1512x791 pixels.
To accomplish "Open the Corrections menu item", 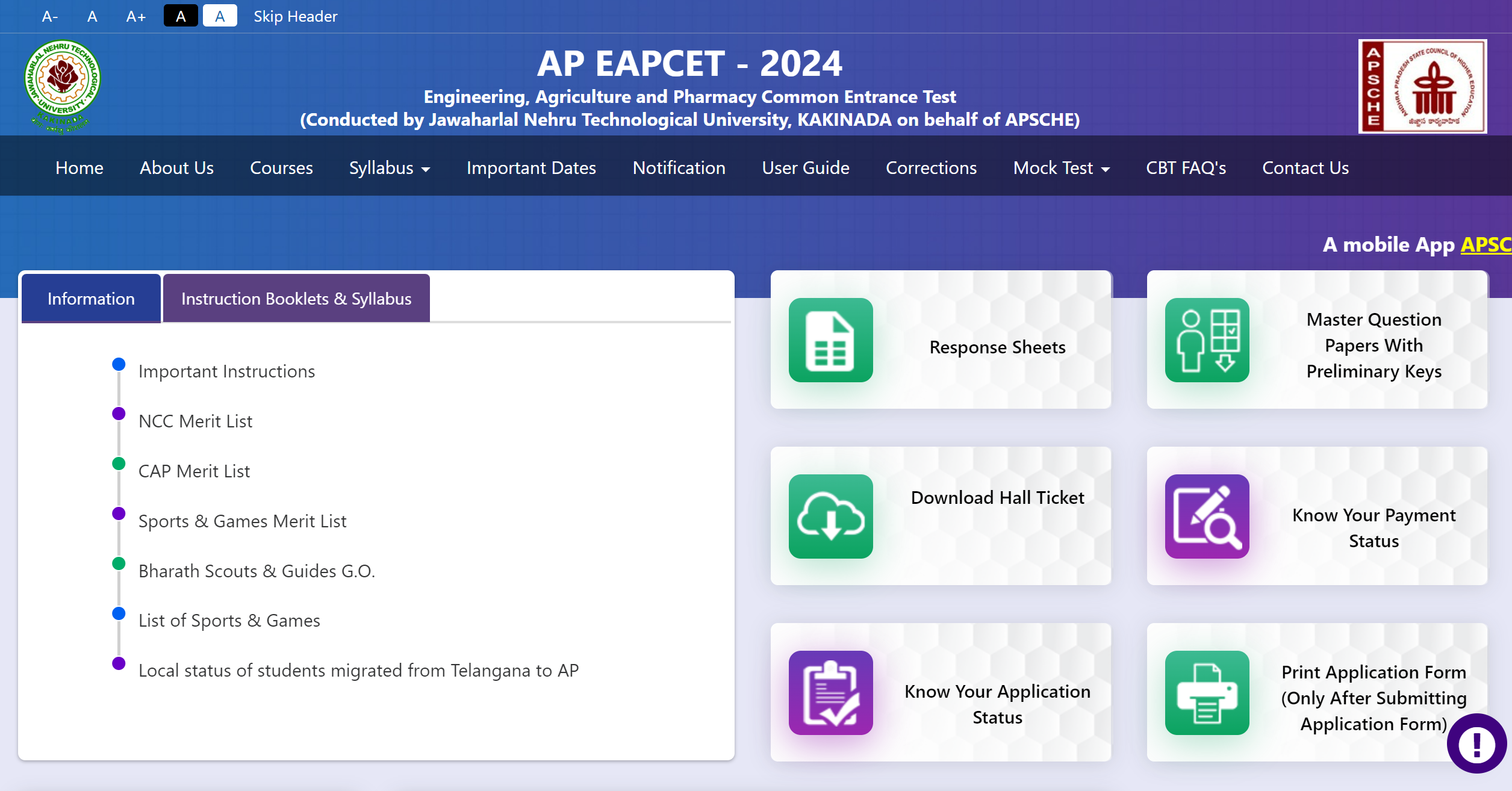I will click(x=932, y=168).
